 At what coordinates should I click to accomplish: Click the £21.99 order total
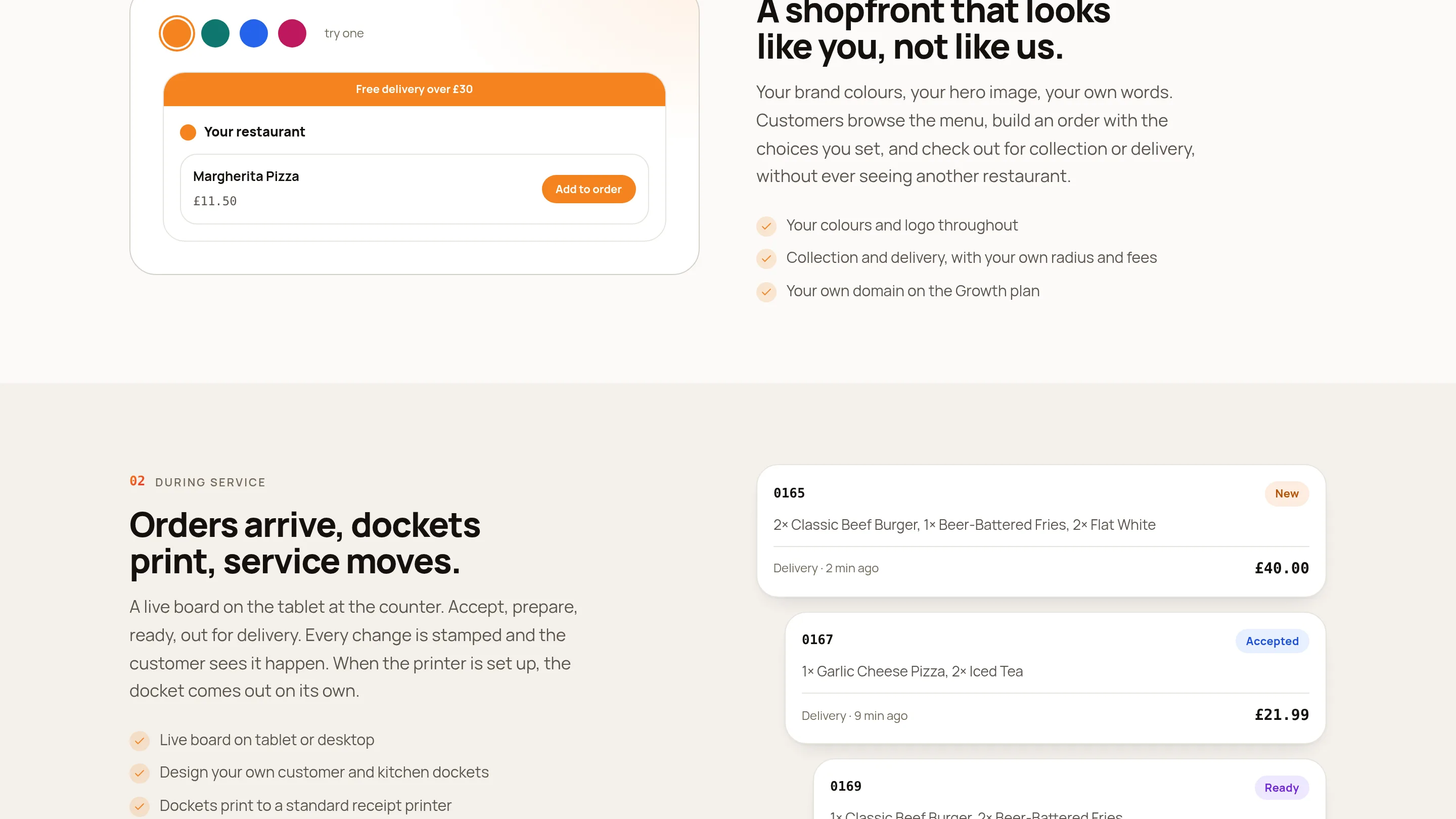1282,715
